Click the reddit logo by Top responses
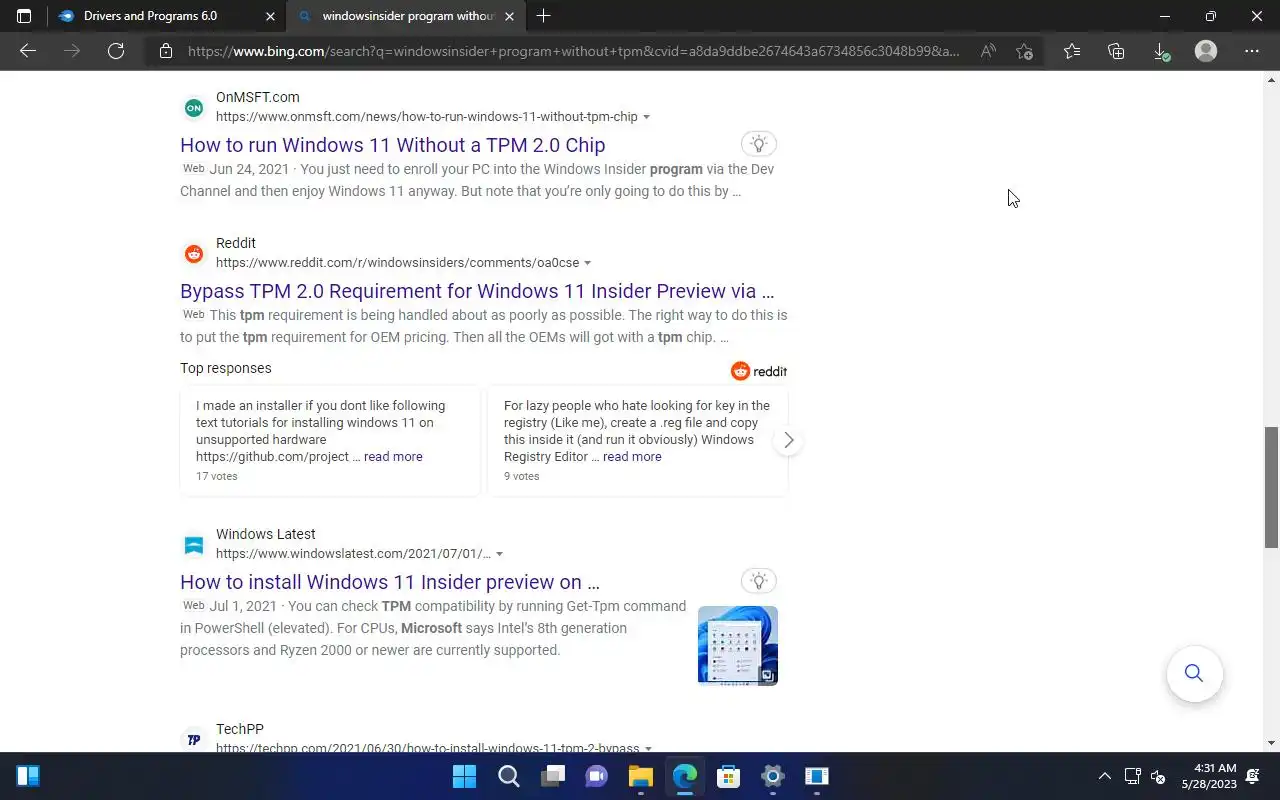1280x800 pixels. pos(759,371)
